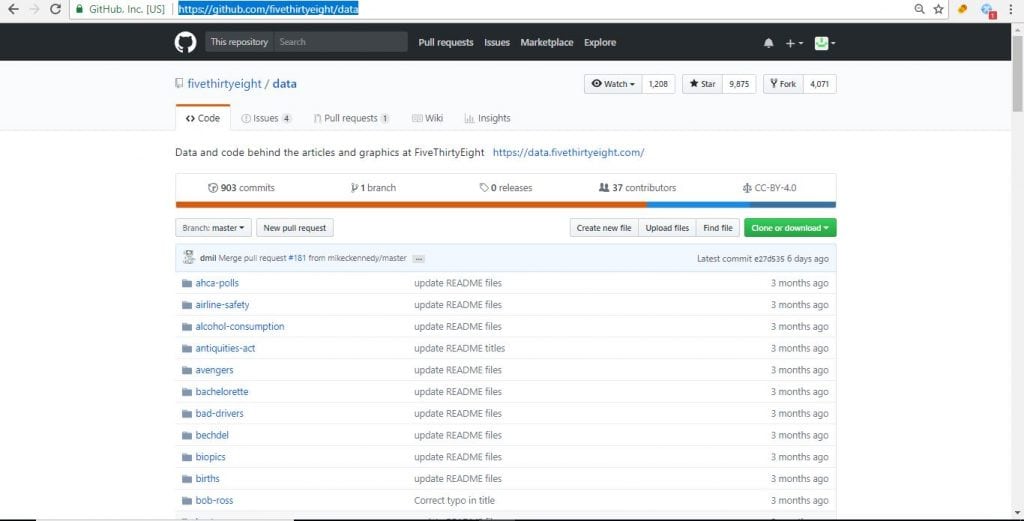Screen dimensions: 1024x521
Task: Open data.fivethirtyeight.com link
Action: click(x=568, y=152)
